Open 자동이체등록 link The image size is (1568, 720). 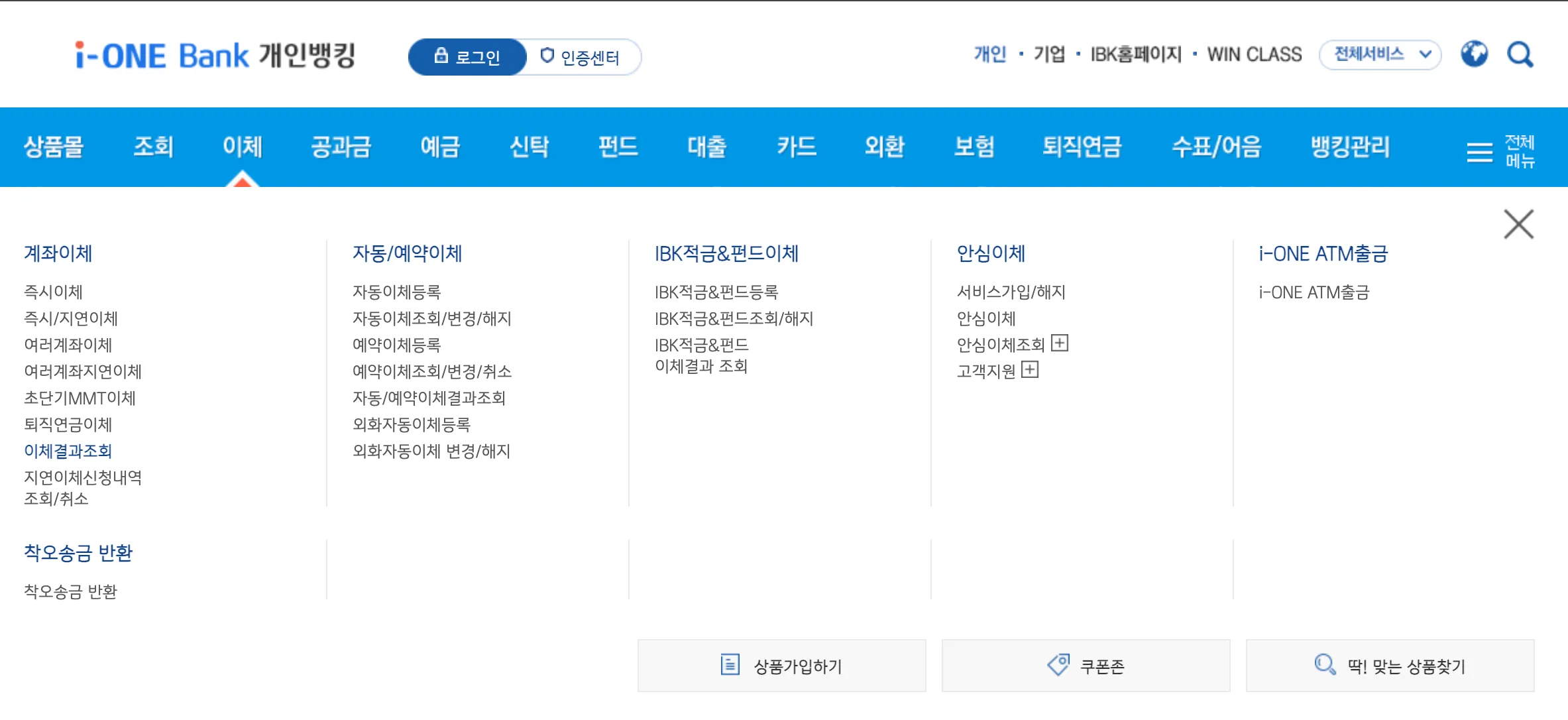pyautogui.click(x=396, y=292)
